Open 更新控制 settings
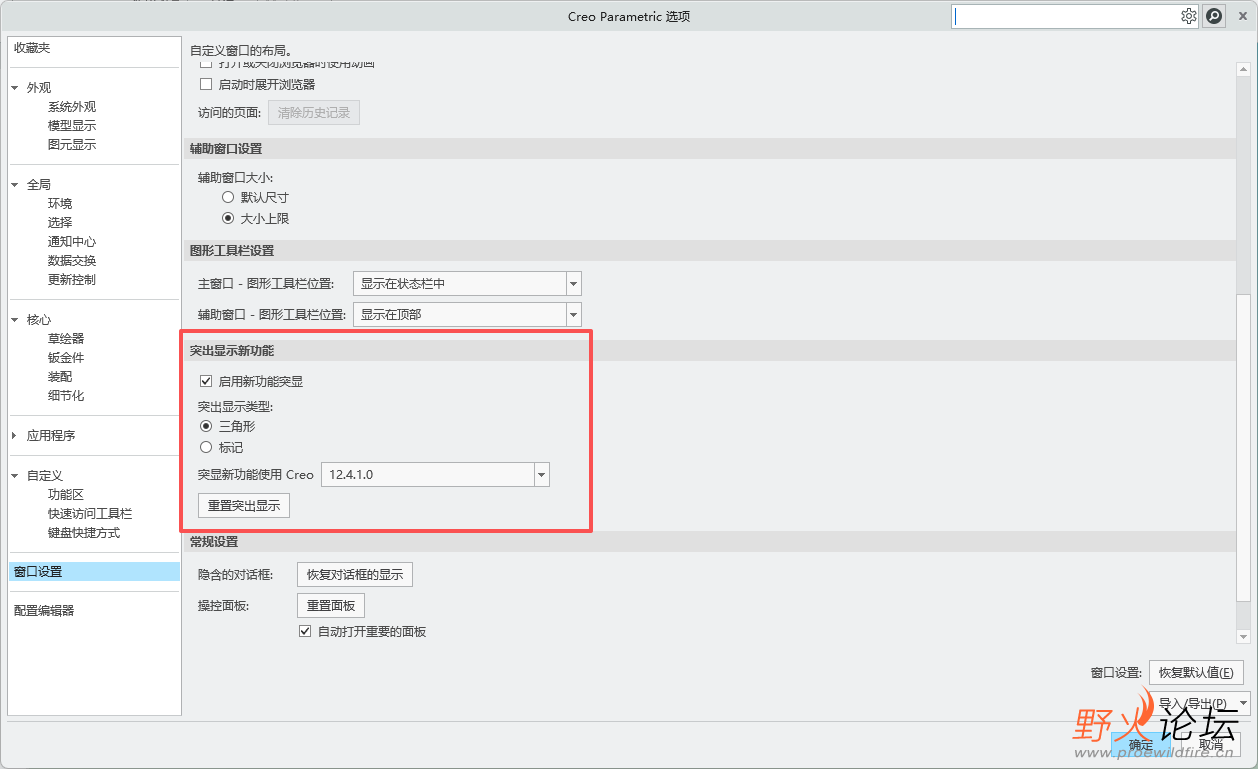This screenshot has height=769, width=1258. (72, 280)
